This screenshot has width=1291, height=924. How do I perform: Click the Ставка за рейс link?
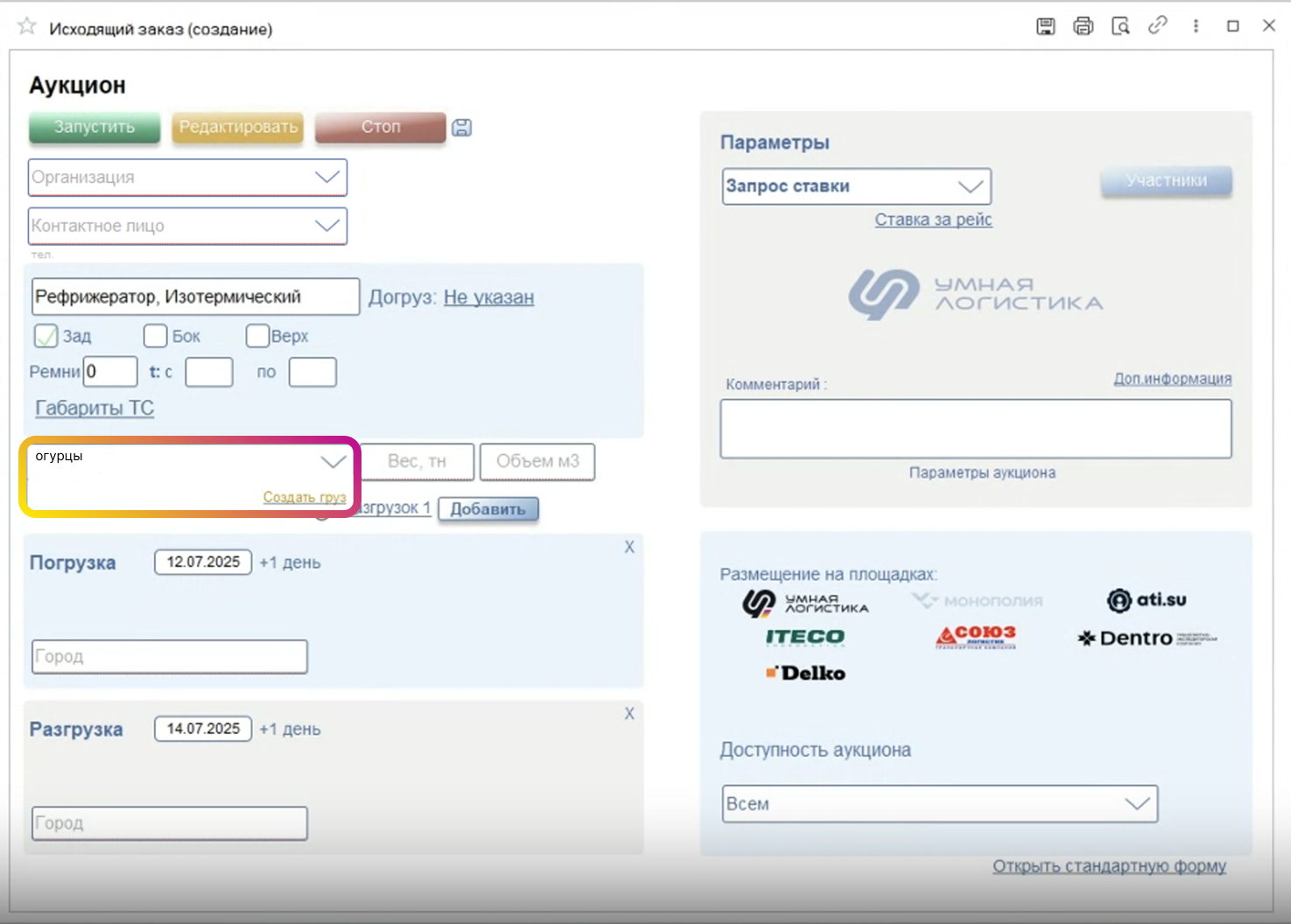coord(934,220)
